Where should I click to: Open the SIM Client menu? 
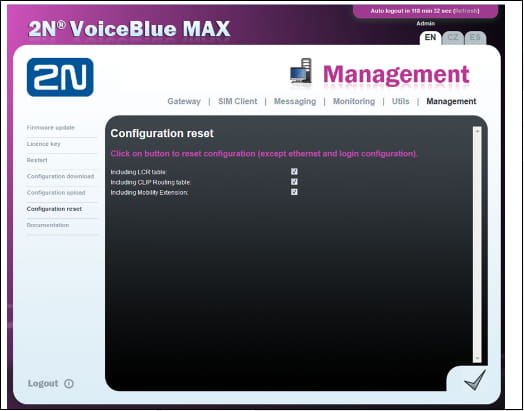238,101
